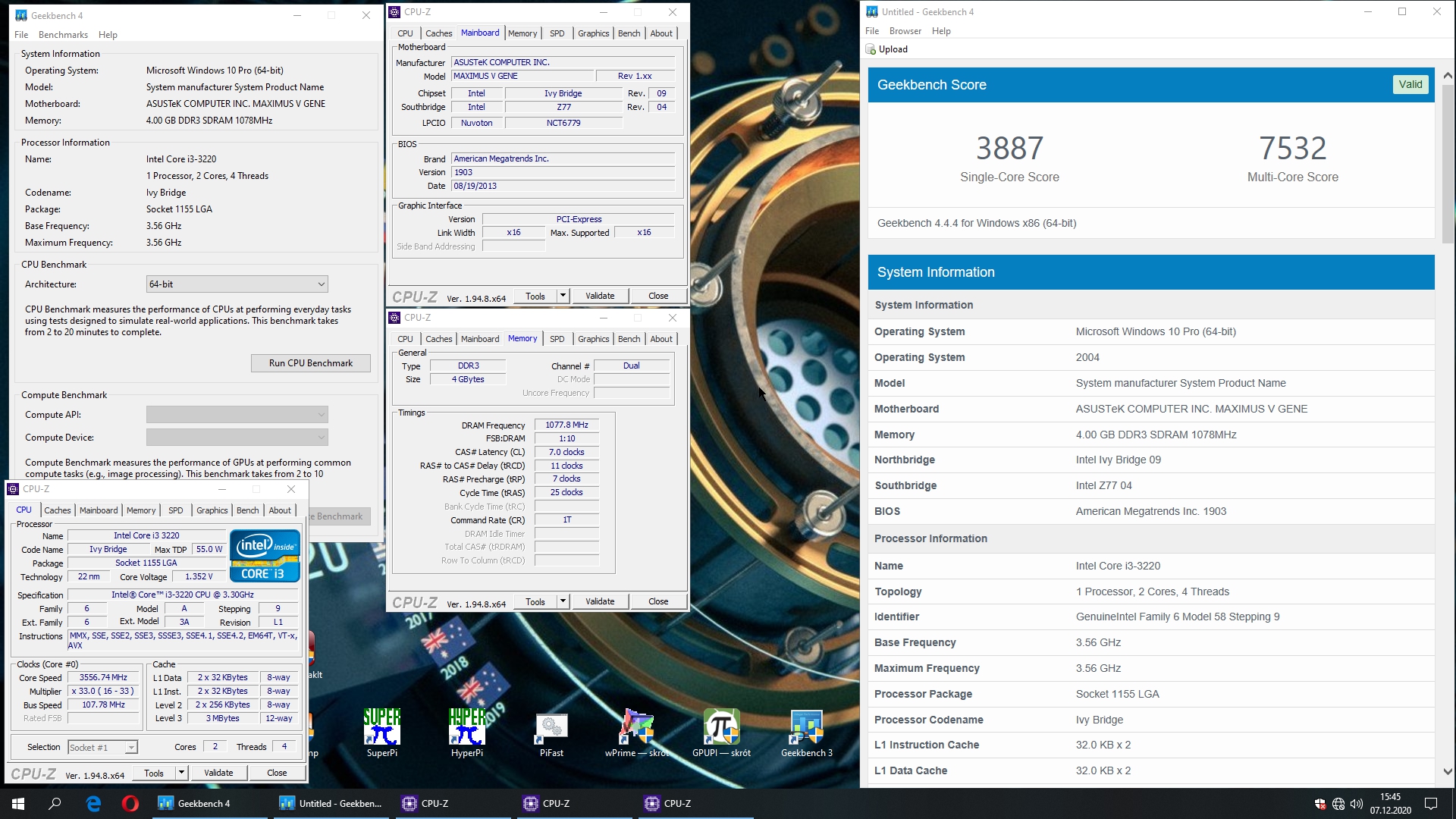
Task: Click Close button in Memory CPU-Z window
Action: 658,601
